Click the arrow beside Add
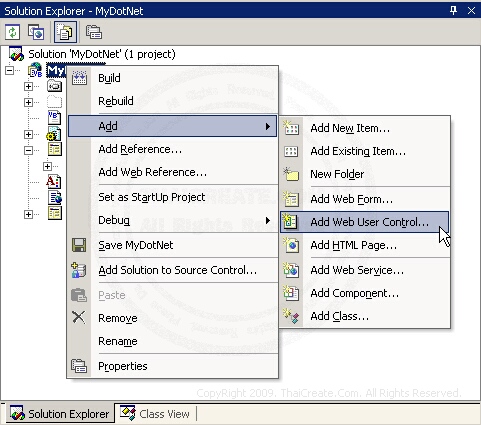The height and width of the screenshot is (425, 481). (x=268, y=126)
